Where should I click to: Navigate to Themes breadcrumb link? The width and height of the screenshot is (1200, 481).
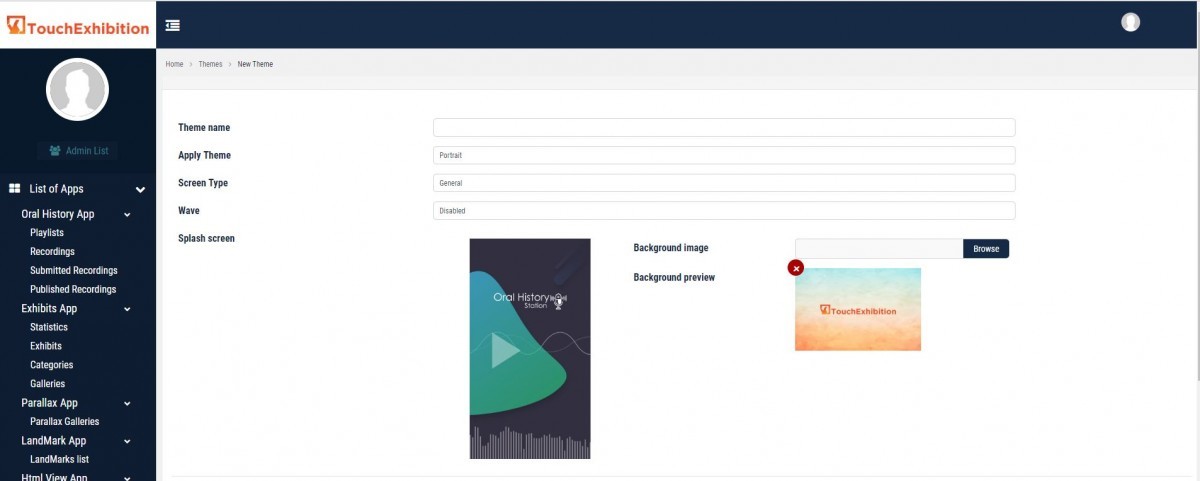(210, 64)
